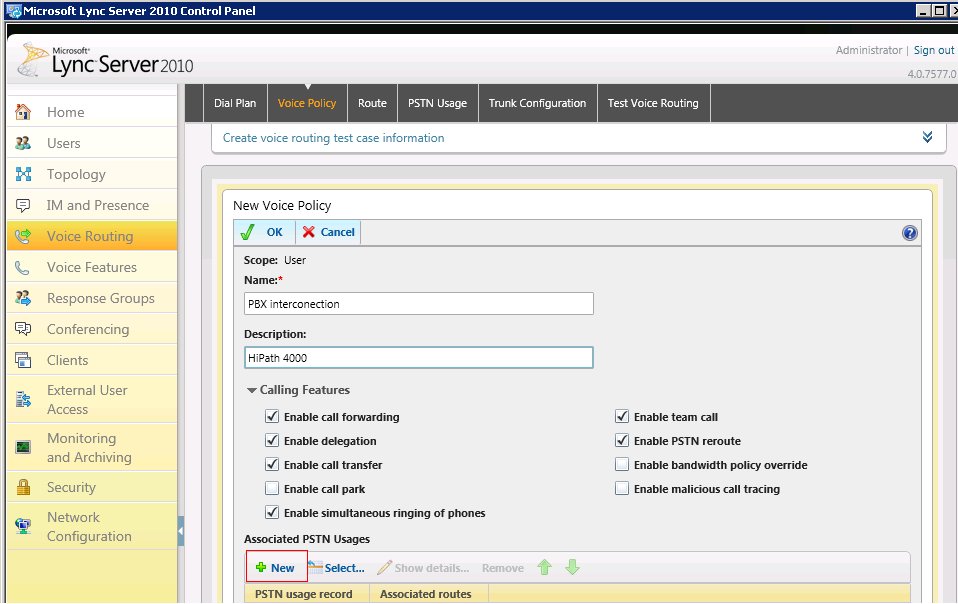Collapse the Calling Features section
This screenshot has height=604, width=958.
(251, 390)
